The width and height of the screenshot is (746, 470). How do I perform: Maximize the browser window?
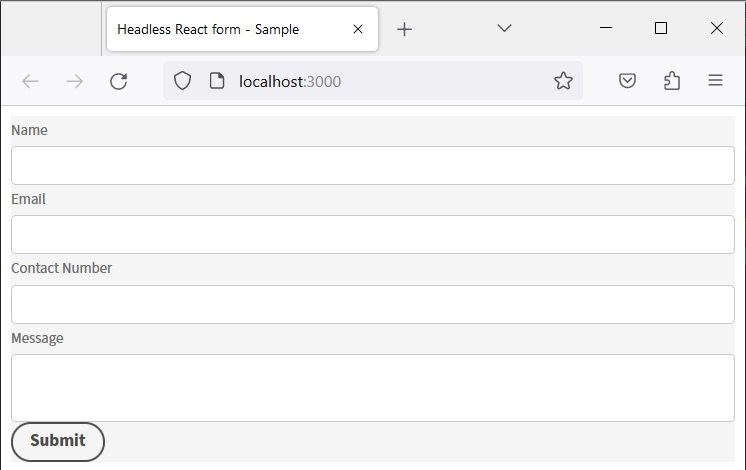pyautogui.click(x=660, y=29)
